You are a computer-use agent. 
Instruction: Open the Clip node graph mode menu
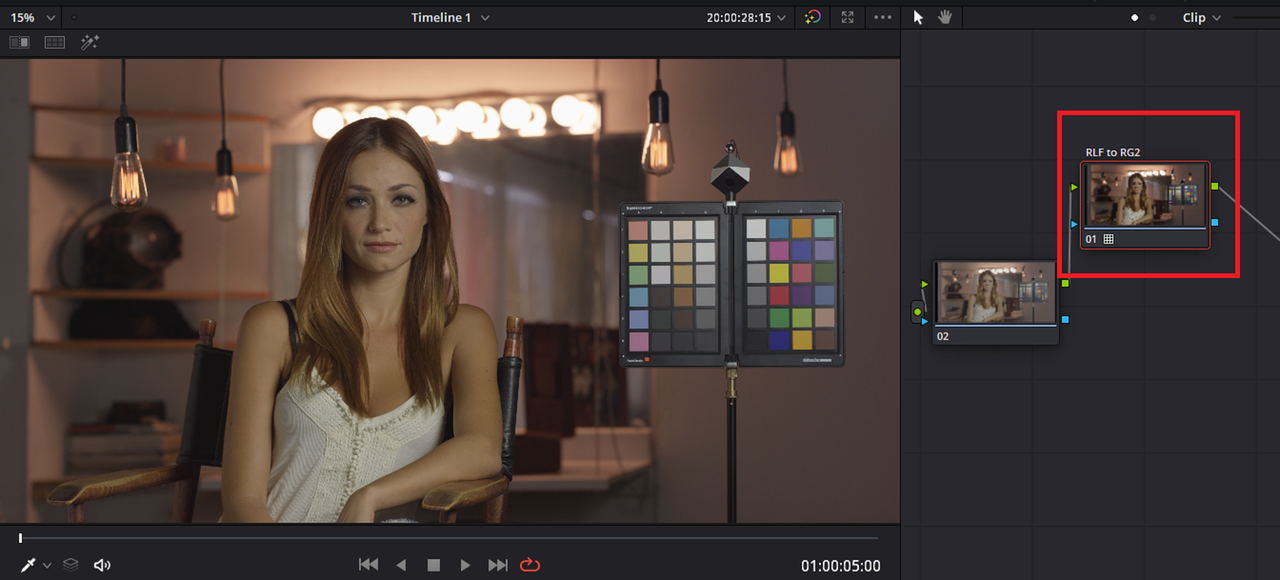(x=1201, y=17)
